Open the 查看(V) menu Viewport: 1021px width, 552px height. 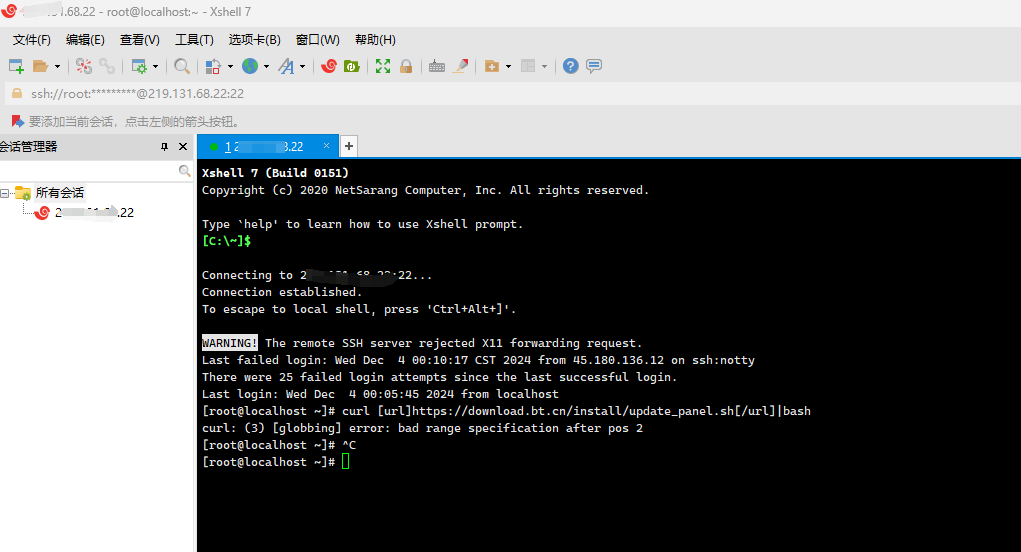pos(139,40)
